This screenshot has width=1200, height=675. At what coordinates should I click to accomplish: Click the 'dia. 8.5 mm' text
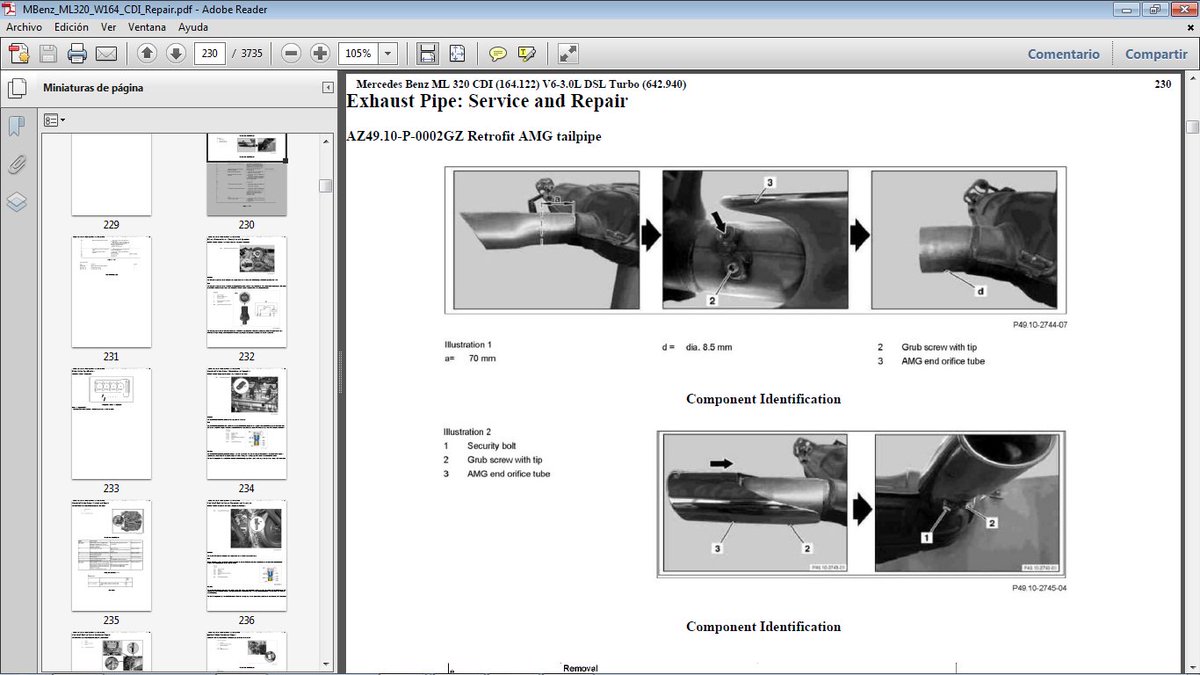coord(709,347)
